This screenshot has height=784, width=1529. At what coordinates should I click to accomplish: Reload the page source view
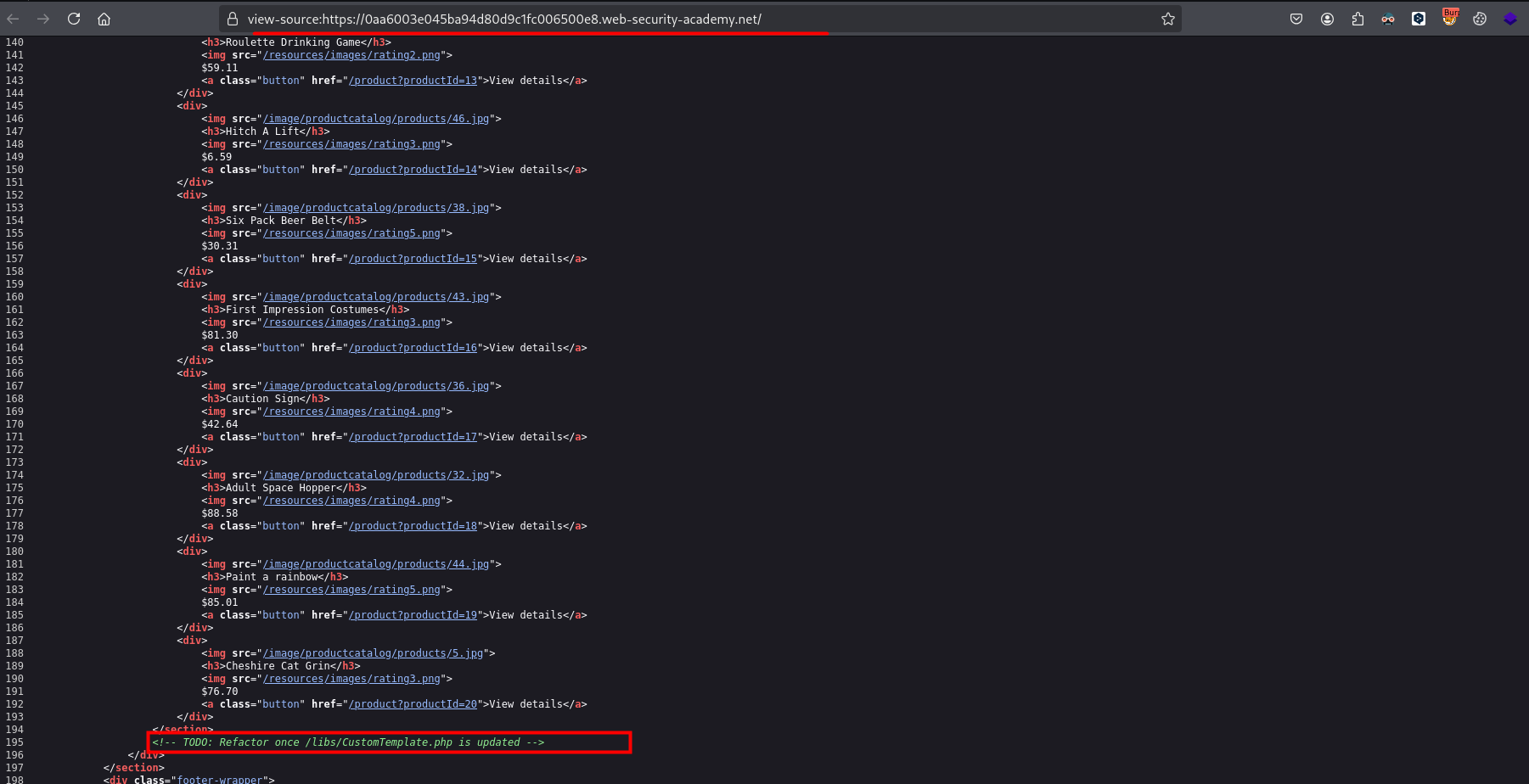(74, 19)
